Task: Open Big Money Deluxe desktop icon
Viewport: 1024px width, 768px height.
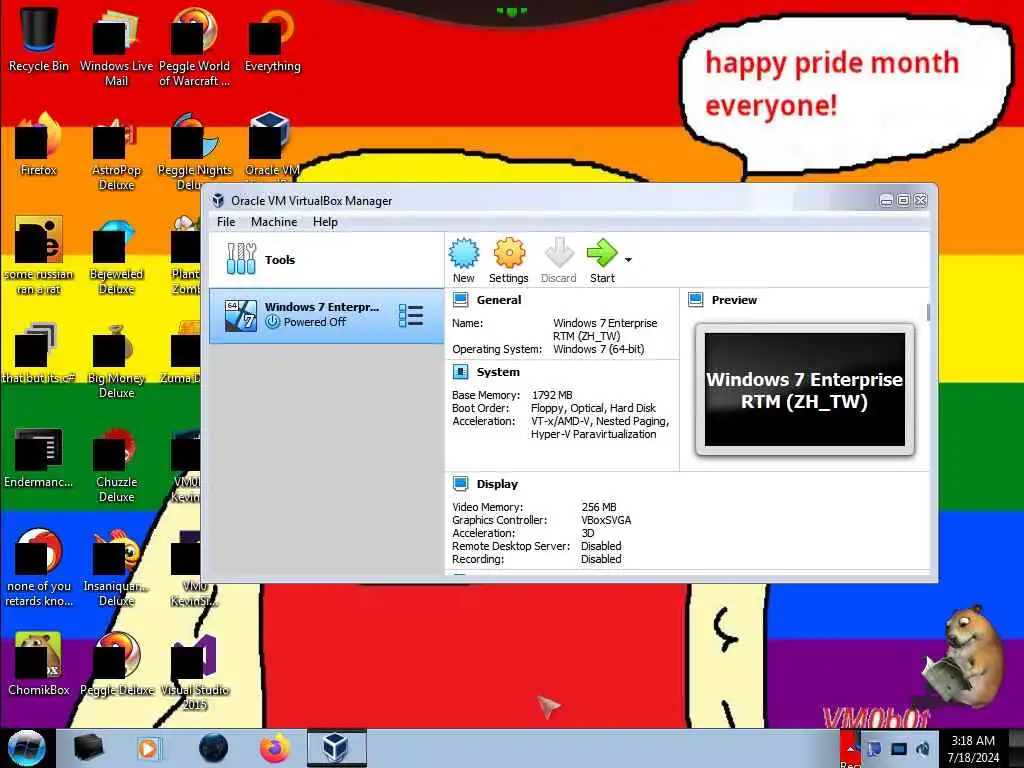Action: click(x=116, y=359)
